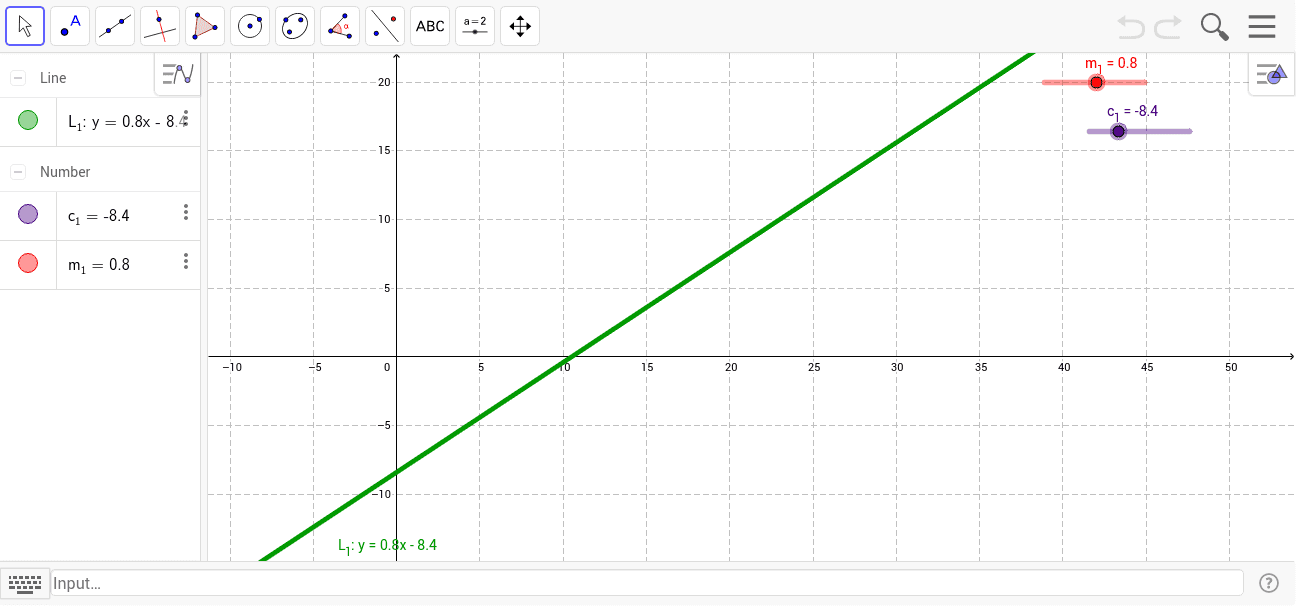Toggle visibility of slider c1
This screenshot has height=606, width=1296.
click(28, 213)
